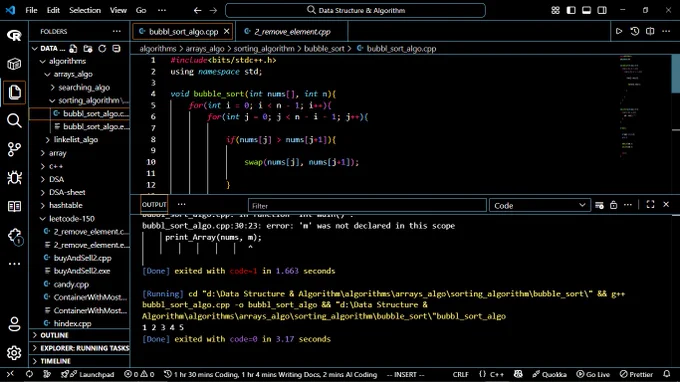Open the book-shaped view in activity bar
Image resolution: width=680 pixels, height=382 pixels.
coord(14,206)
